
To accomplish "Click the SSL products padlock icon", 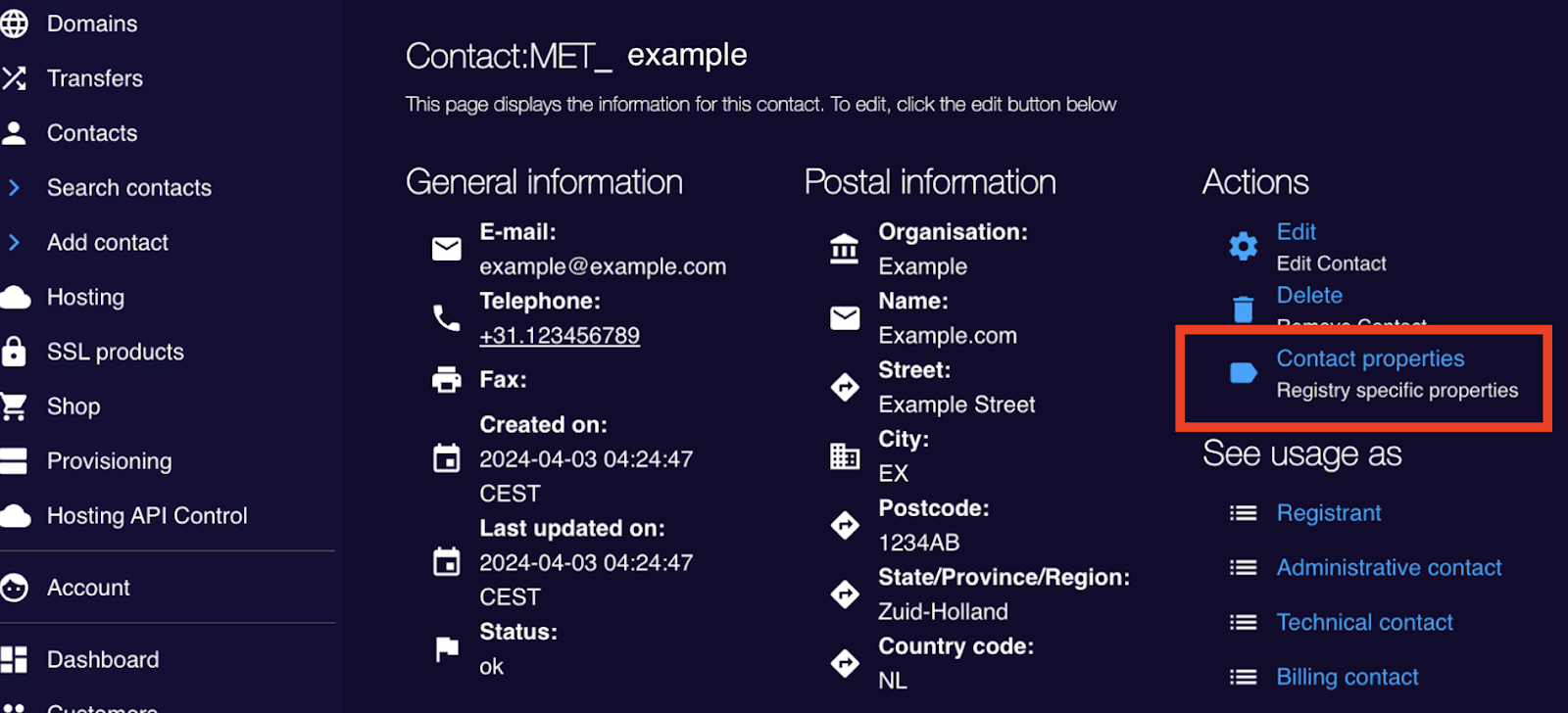I will (x=14, y=351).
